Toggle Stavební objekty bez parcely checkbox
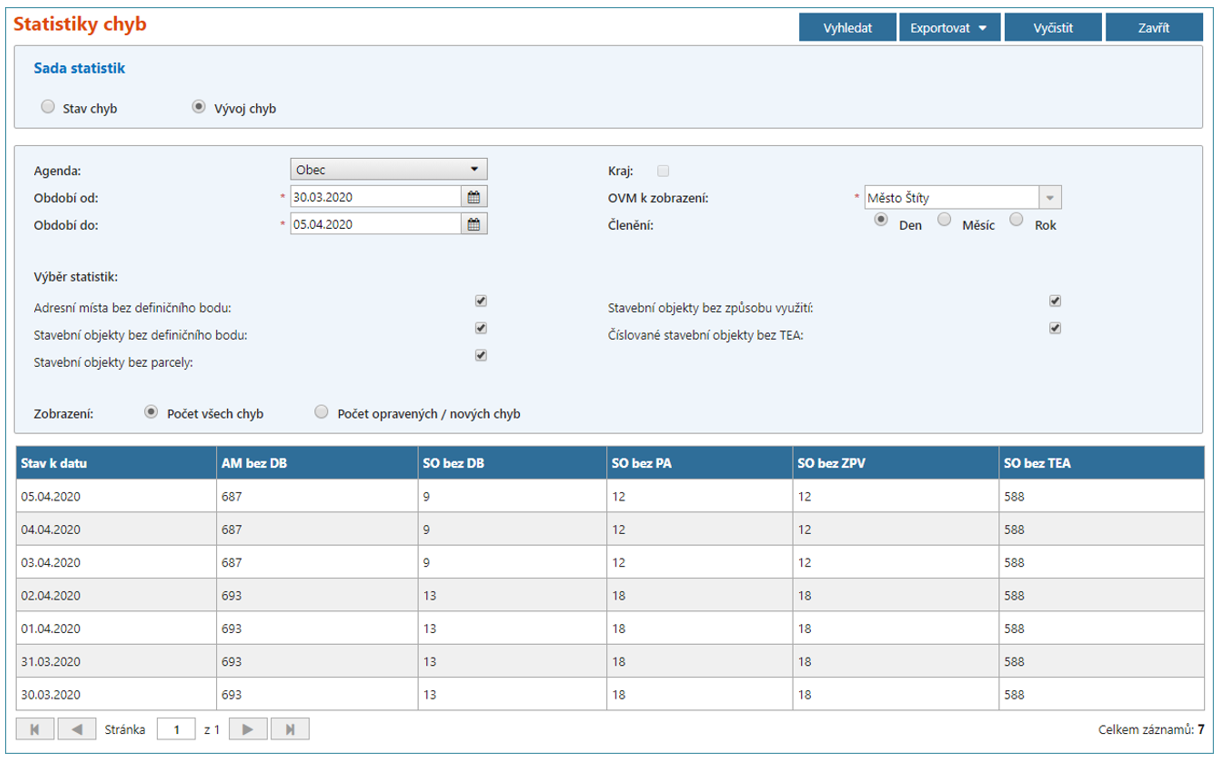The image size is (1217, 757). click(x=481, y=355)
